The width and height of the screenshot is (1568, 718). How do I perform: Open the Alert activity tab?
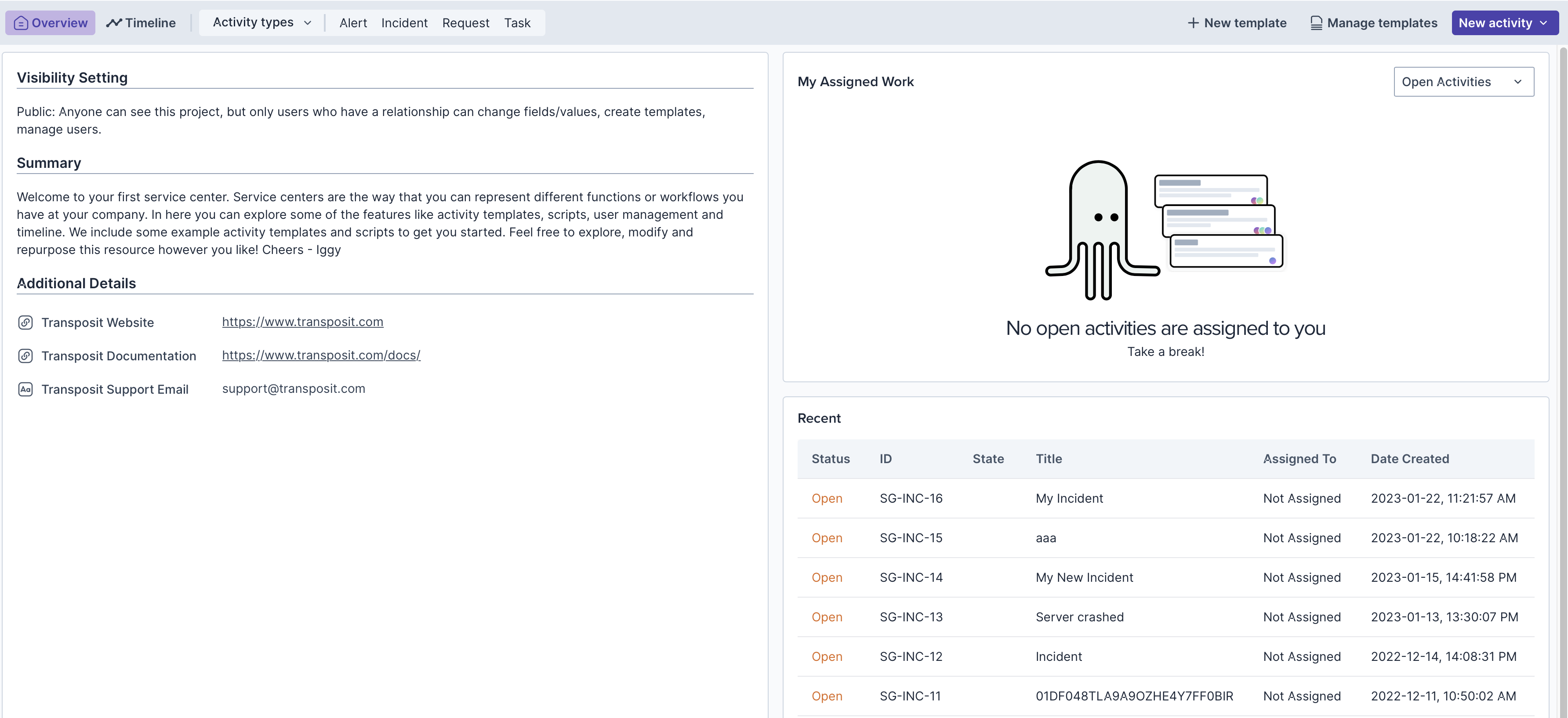click(353, 23)
